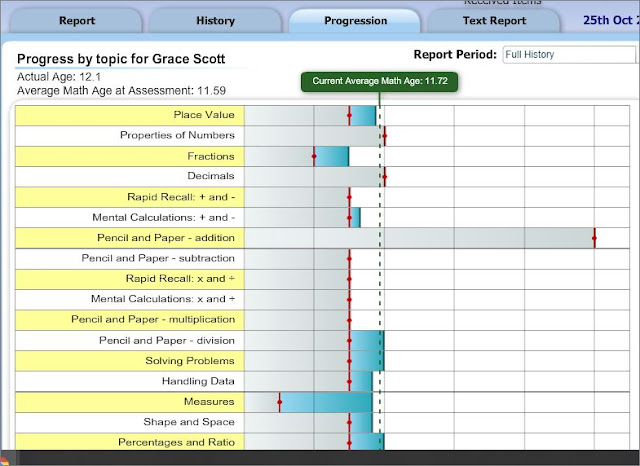Open the Report Period dropdown
This screenshot has height=466, width=640.
pyautogui.click(x=569, y=55)
